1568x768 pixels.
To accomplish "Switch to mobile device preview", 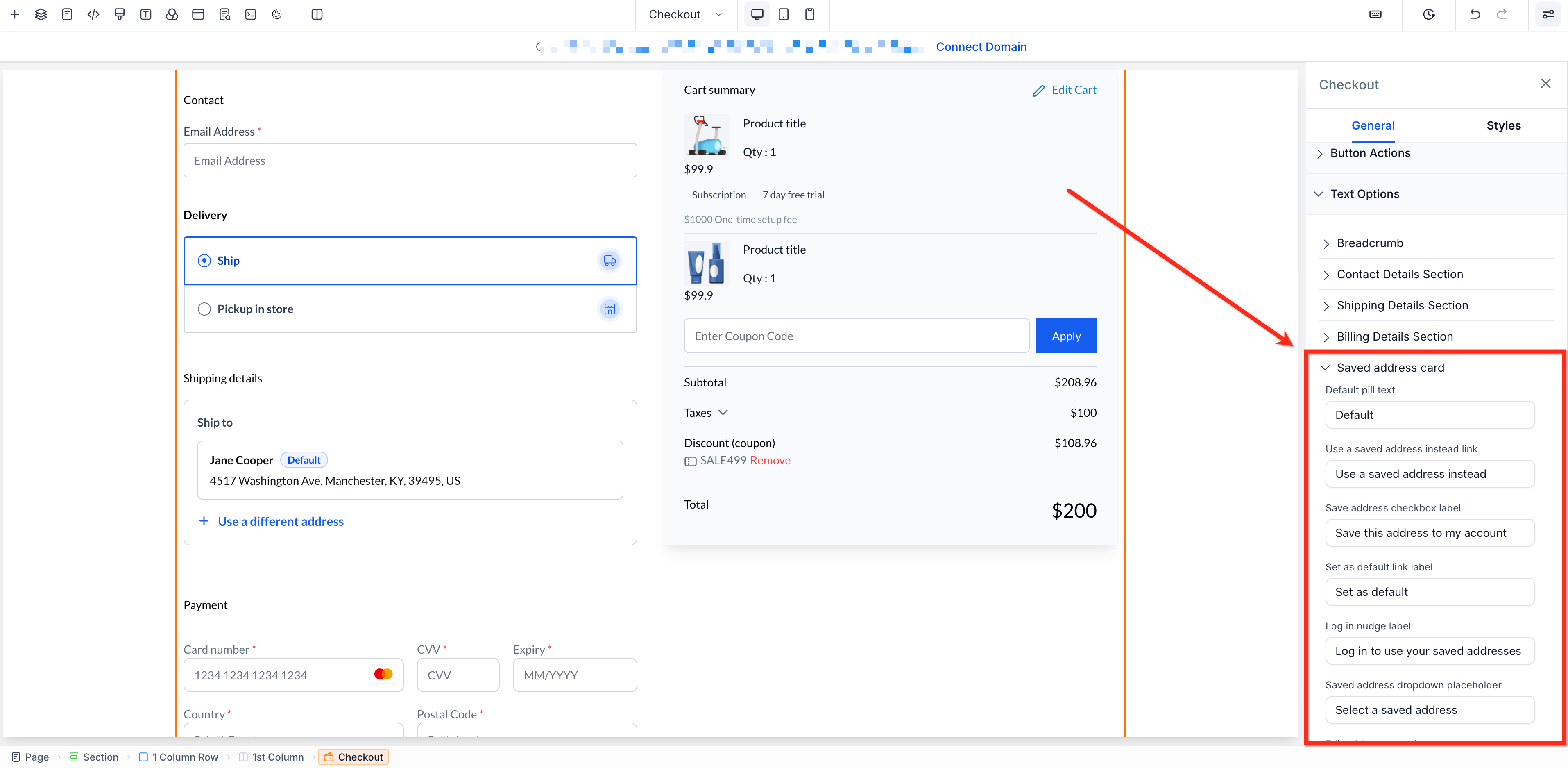I will point(809,14).
